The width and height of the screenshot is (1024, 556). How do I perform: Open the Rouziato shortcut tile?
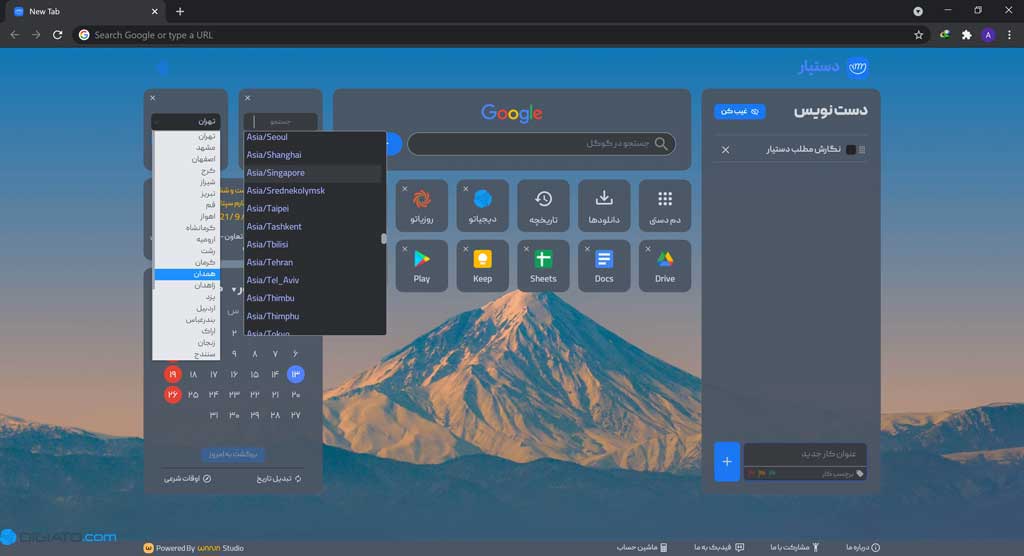click(422, 206)
